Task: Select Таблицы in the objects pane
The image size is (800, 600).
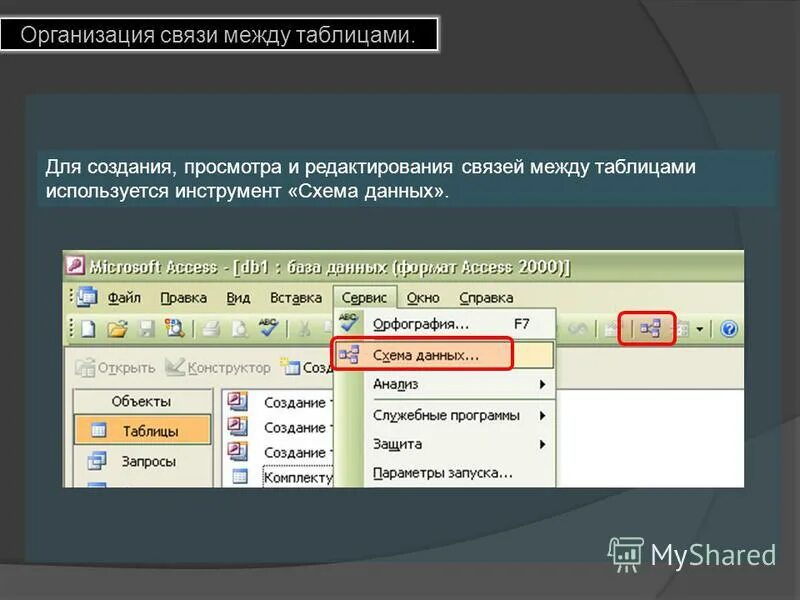Action: coord(142,431)
